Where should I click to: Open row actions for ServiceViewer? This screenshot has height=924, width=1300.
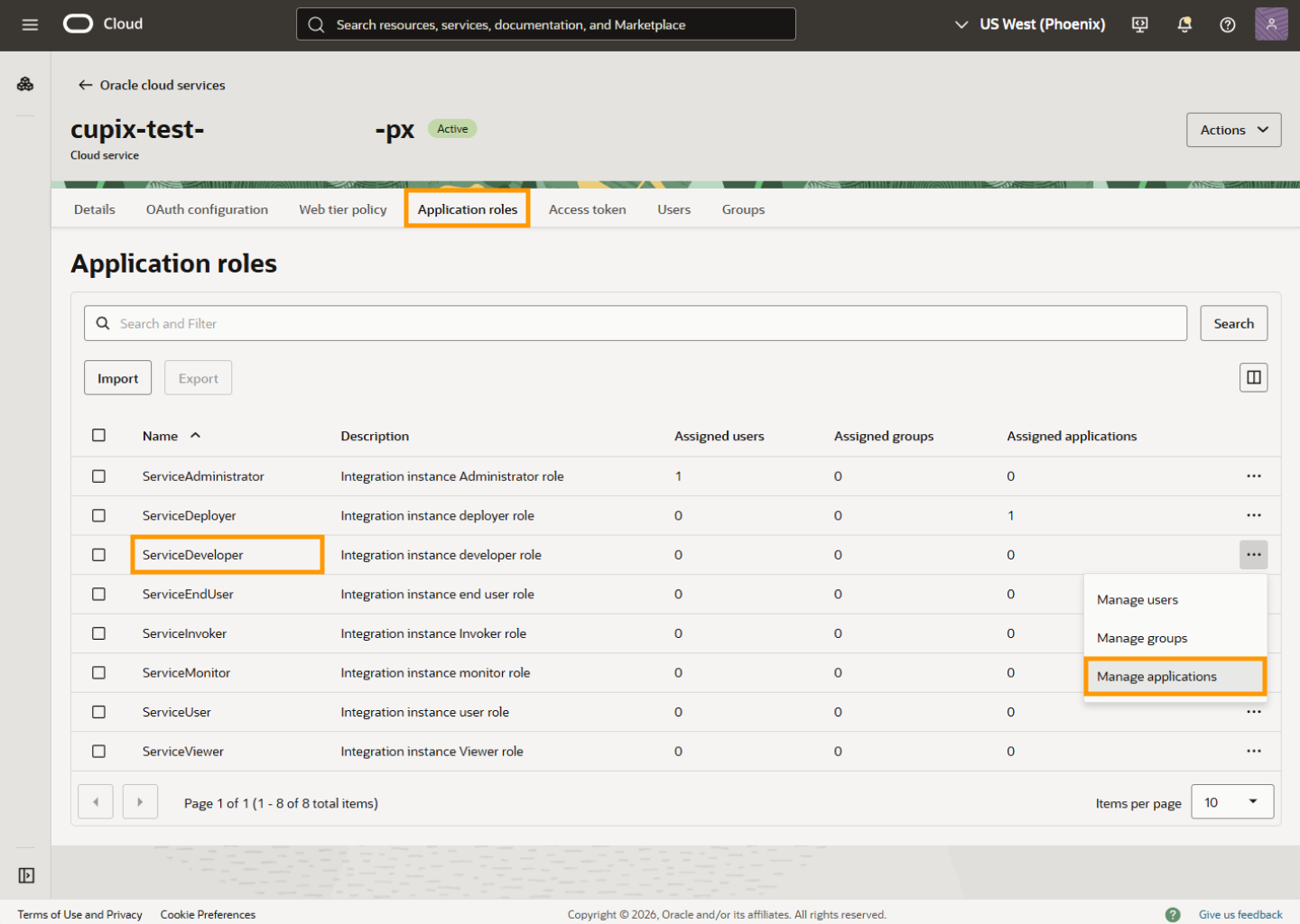click(x=1253, y=751)
